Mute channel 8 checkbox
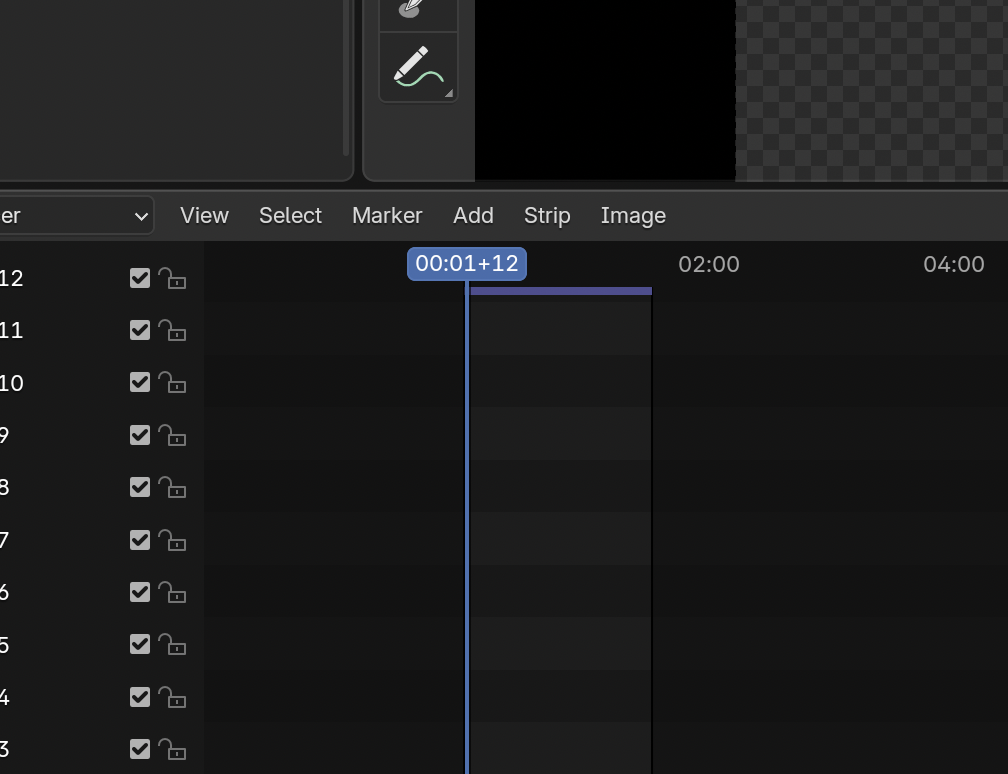 pos(140,487)
